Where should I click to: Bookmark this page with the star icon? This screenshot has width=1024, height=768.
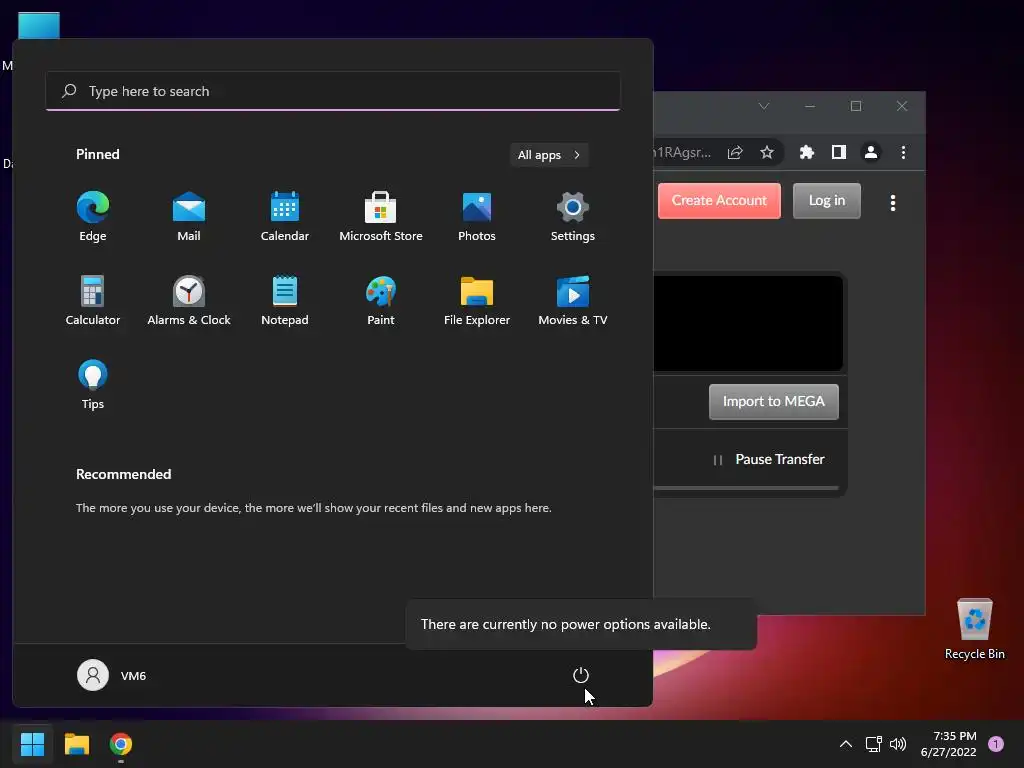[767, 152]
